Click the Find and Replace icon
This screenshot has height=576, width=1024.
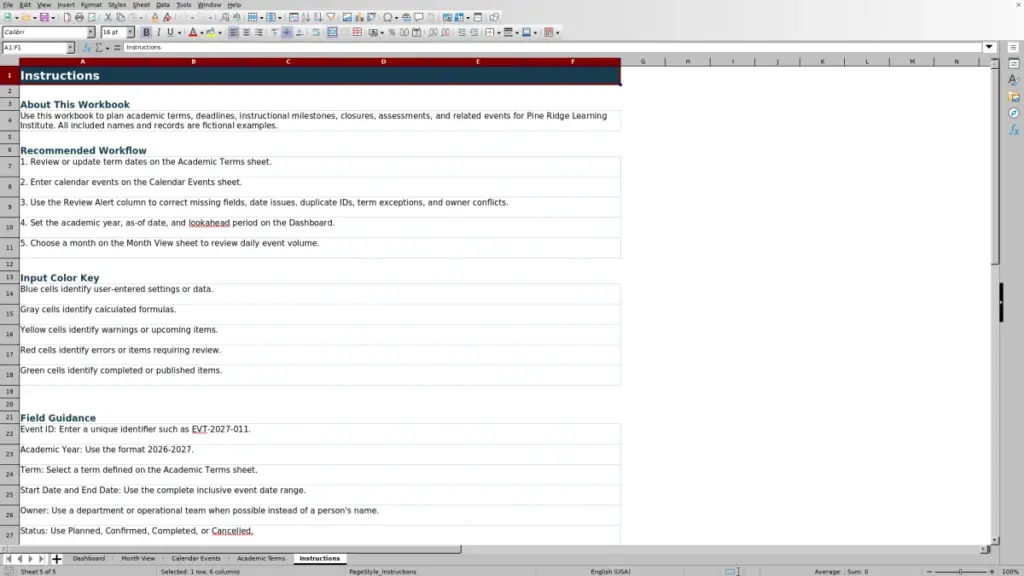tap(225, 17)
